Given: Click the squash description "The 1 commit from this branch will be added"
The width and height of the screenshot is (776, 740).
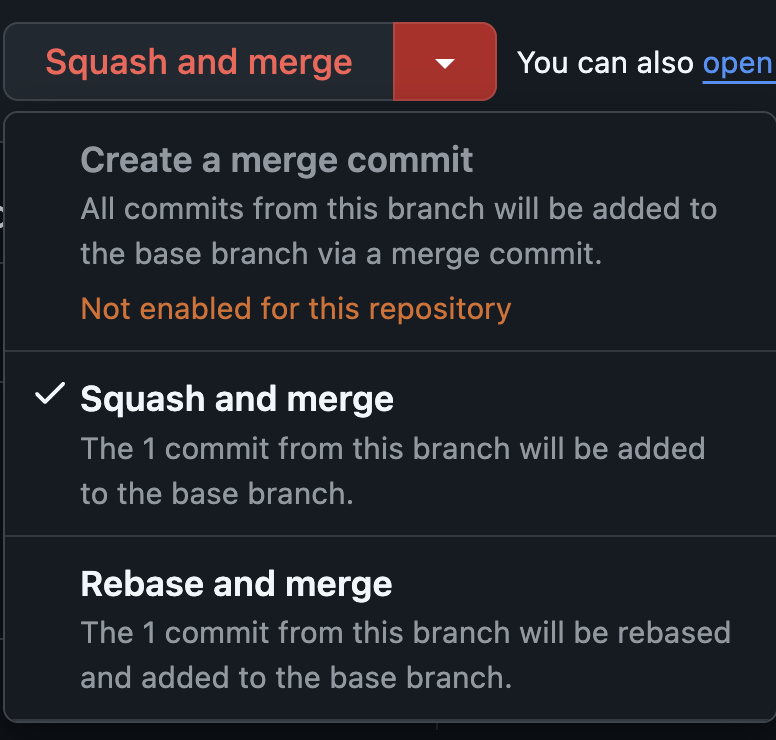Looking at the screenshot, I should click(393, 448).
